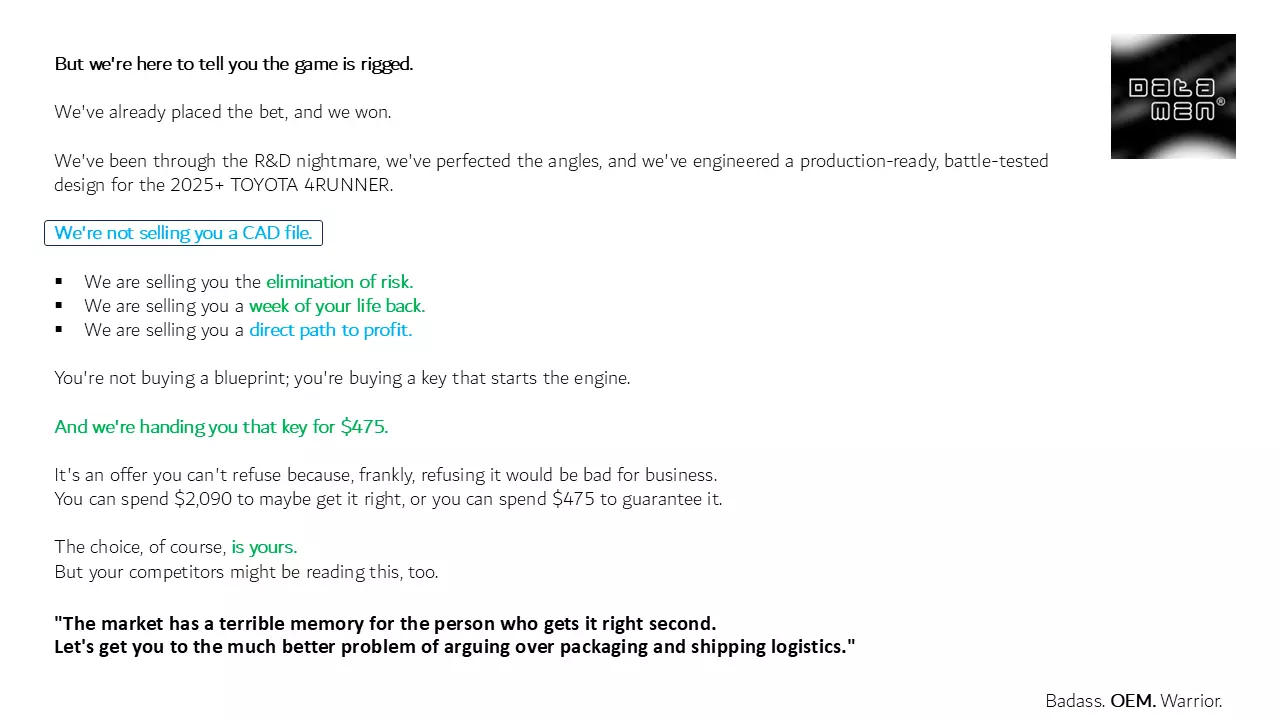1280x720 pixels.
Task: Click the "packaging and shipping logistics" quote line
Action: 455,647
